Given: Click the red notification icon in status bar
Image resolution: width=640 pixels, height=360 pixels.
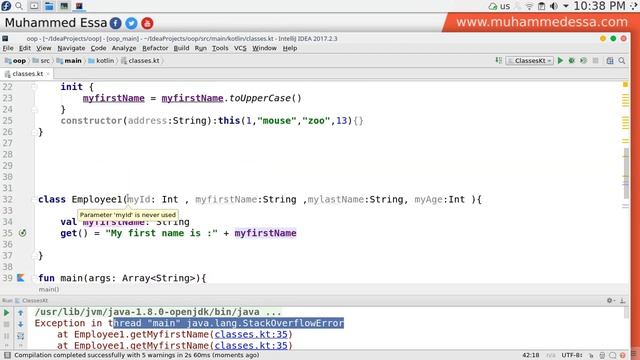Looking at the screenshot, I should [x=623, y=356].
